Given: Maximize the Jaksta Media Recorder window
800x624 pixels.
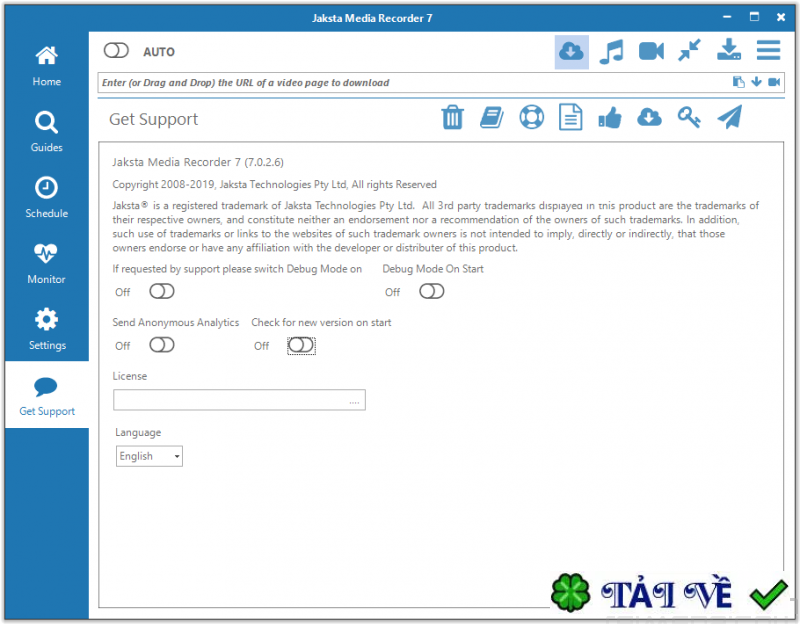Looking at the screenshot, I should 754,17.
